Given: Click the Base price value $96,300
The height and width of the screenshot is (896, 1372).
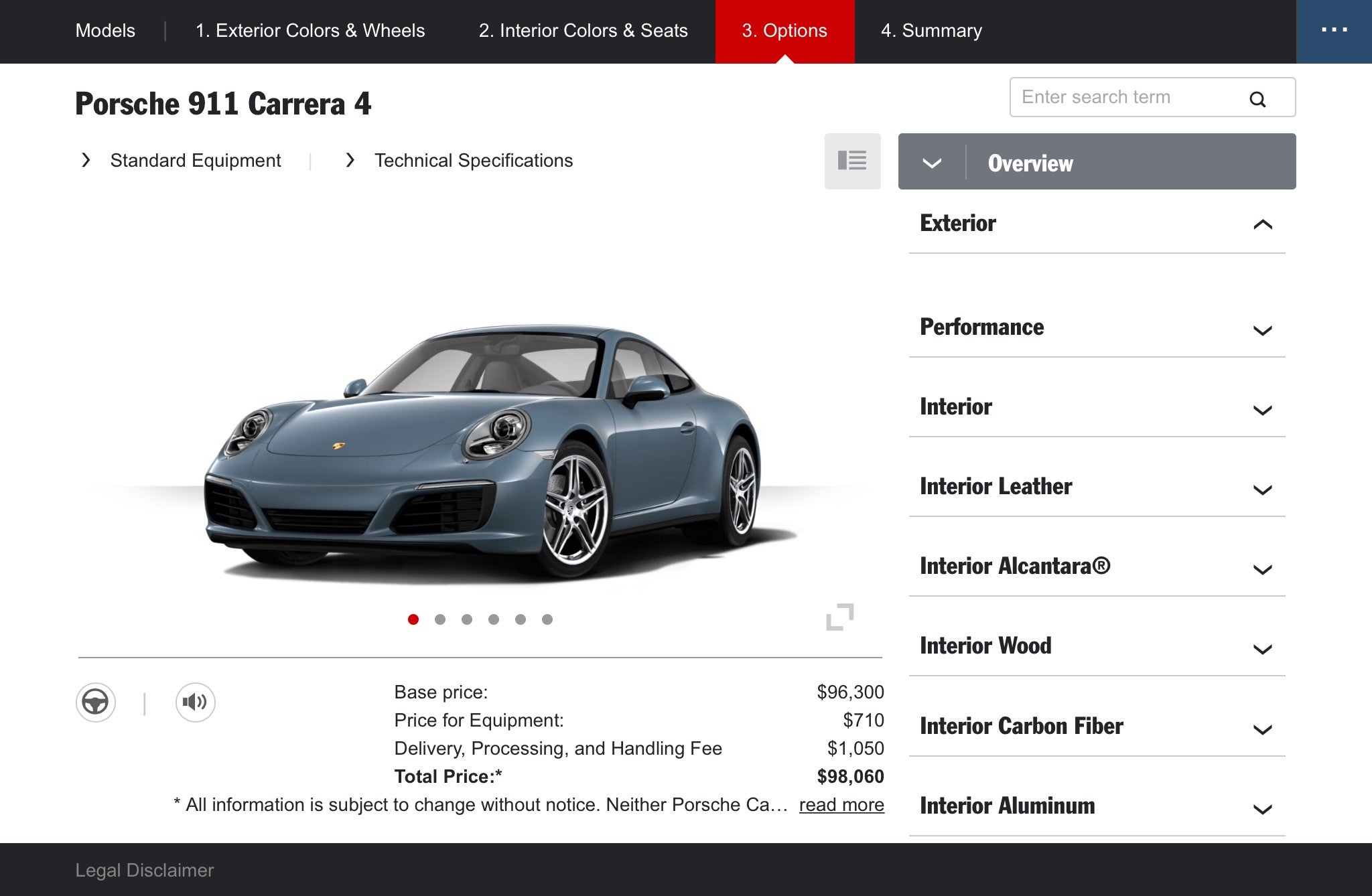Looking at the screenshot, I should pyautogui.click(x=850, y=692).
